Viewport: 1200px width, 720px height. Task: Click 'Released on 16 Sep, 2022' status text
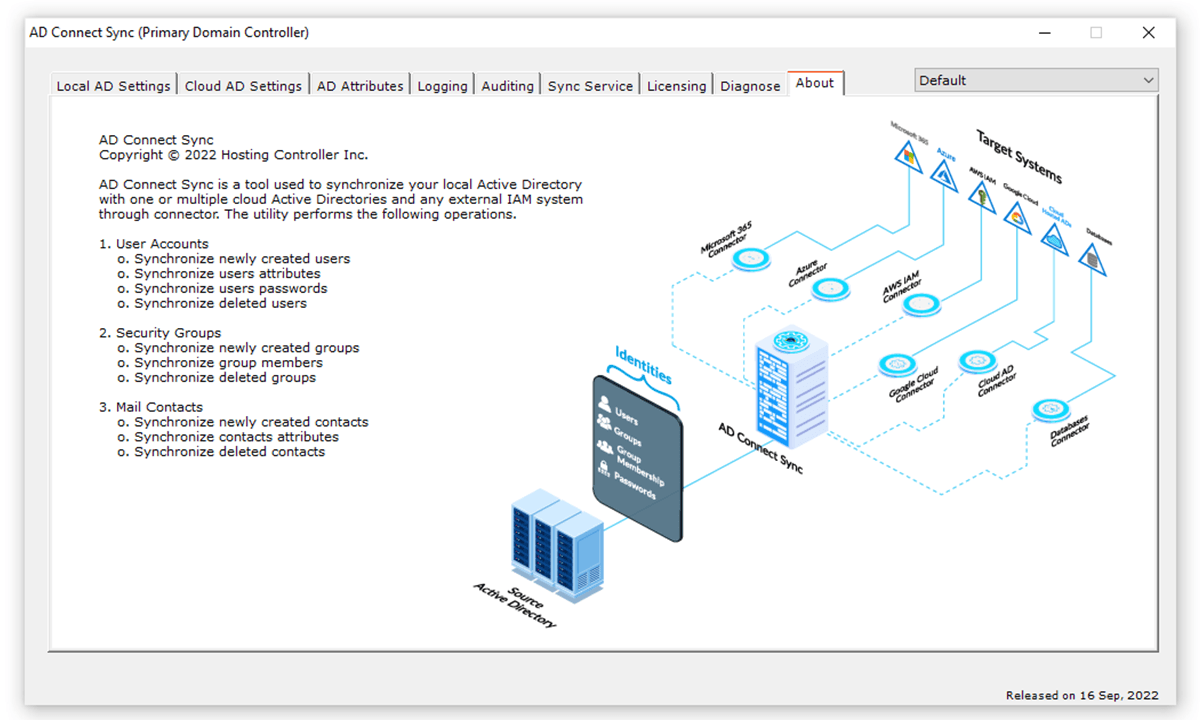(1082, 695)
